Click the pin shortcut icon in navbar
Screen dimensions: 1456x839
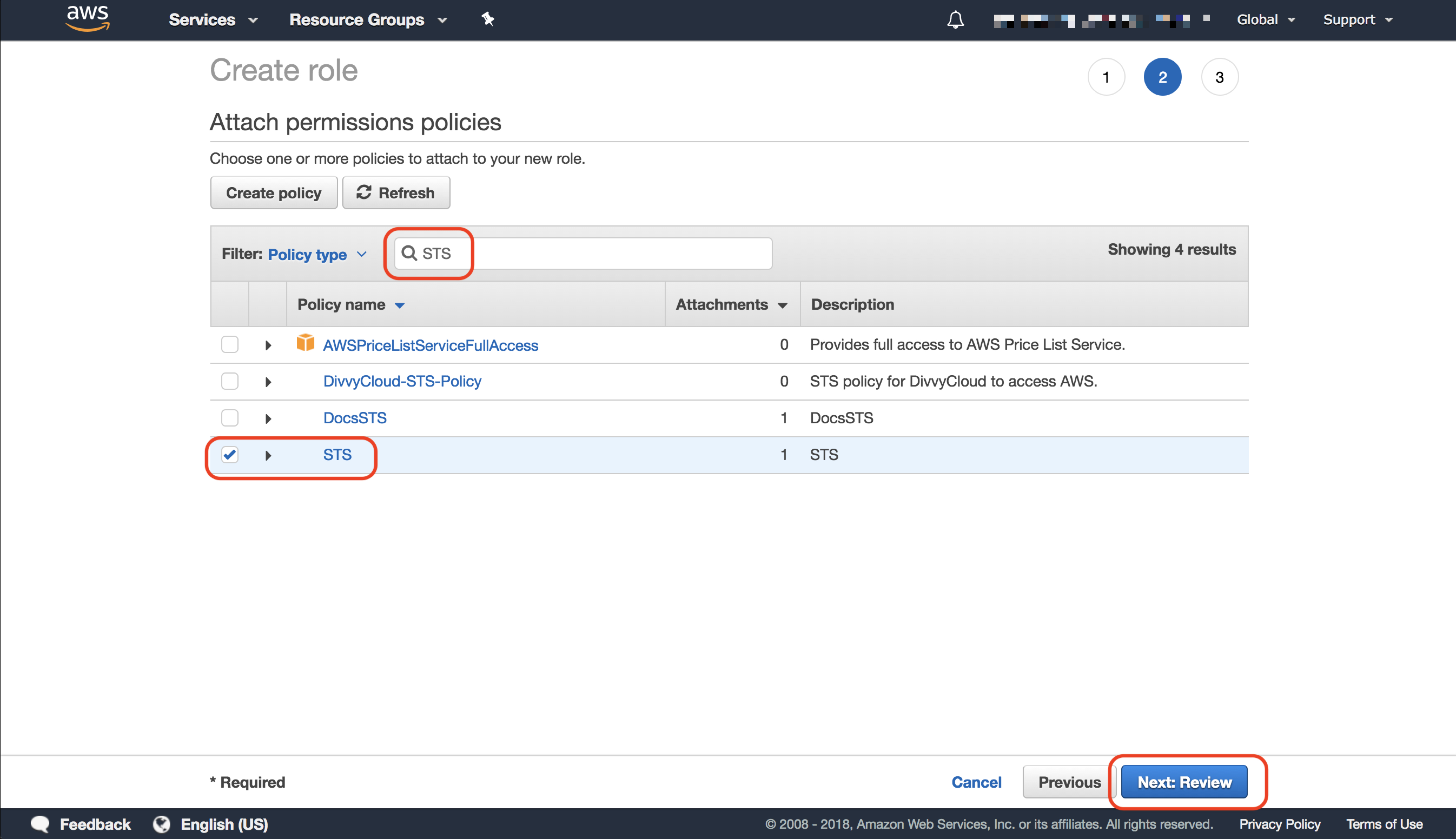[488, 19]
